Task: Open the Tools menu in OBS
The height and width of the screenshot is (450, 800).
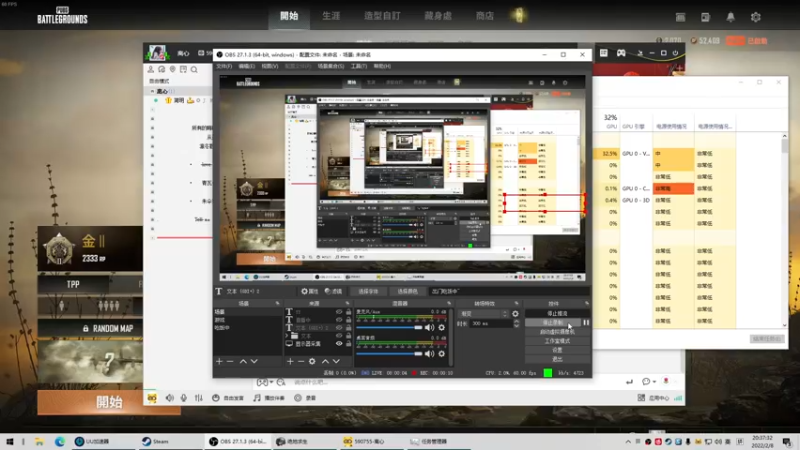Action: pos(359,66)
